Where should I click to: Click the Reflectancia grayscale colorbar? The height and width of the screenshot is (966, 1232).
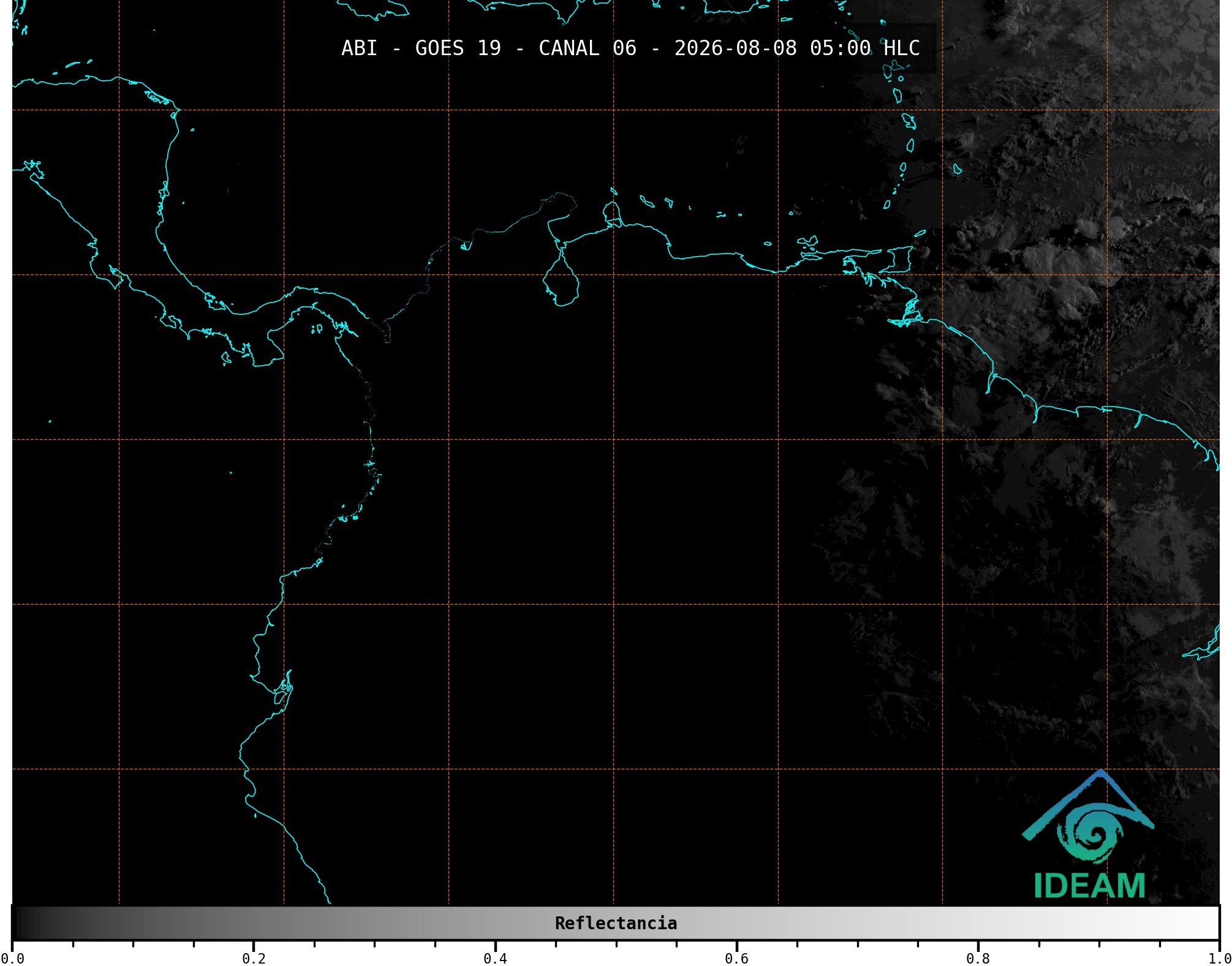tap(616, 923)
